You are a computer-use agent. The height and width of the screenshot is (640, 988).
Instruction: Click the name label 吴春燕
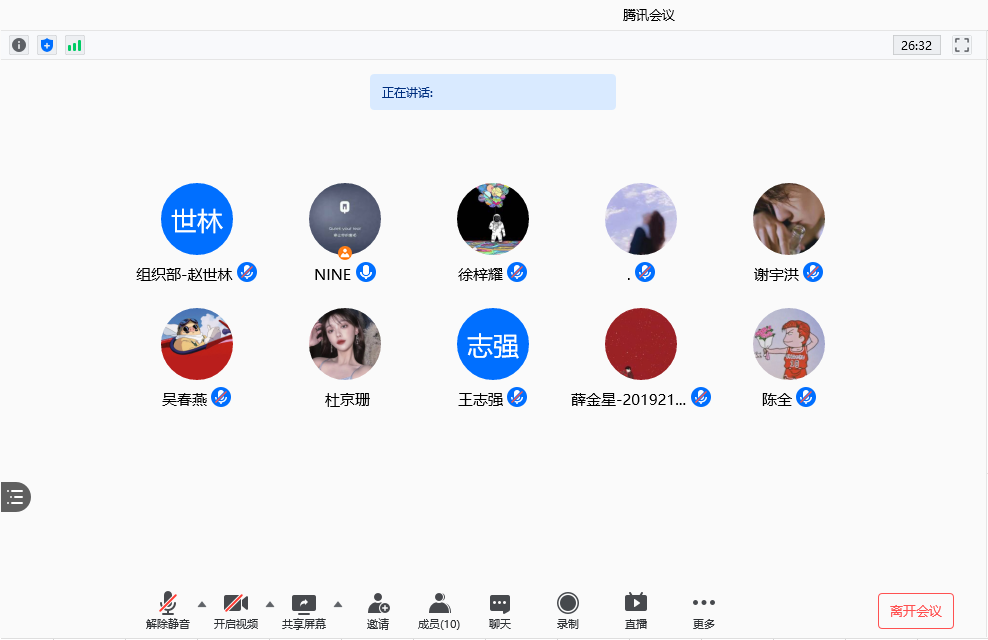coord(184,399)
